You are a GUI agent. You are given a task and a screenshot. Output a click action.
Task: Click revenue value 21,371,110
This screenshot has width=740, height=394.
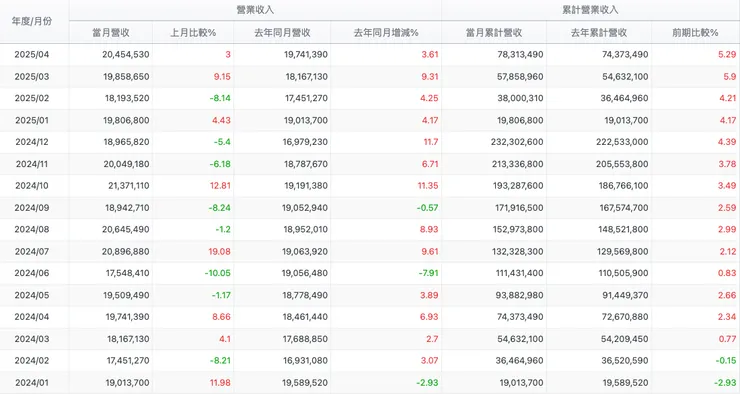pos(128,186)
